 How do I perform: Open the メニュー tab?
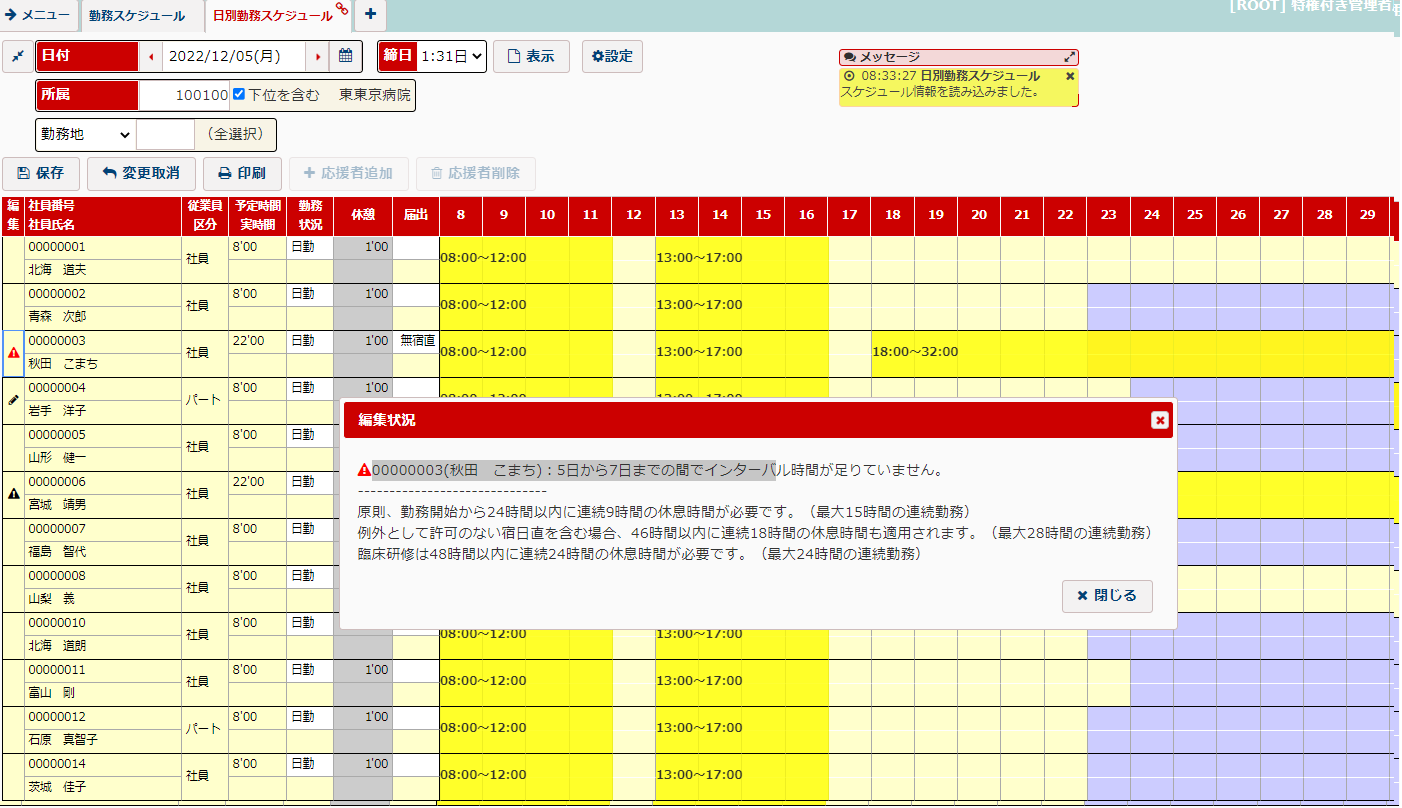39,16
